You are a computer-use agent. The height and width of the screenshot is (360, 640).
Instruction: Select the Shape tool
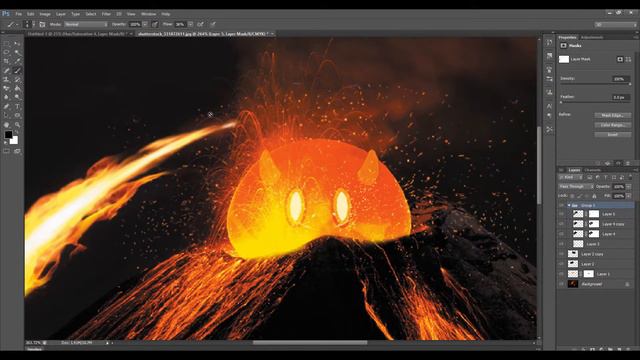17,116
